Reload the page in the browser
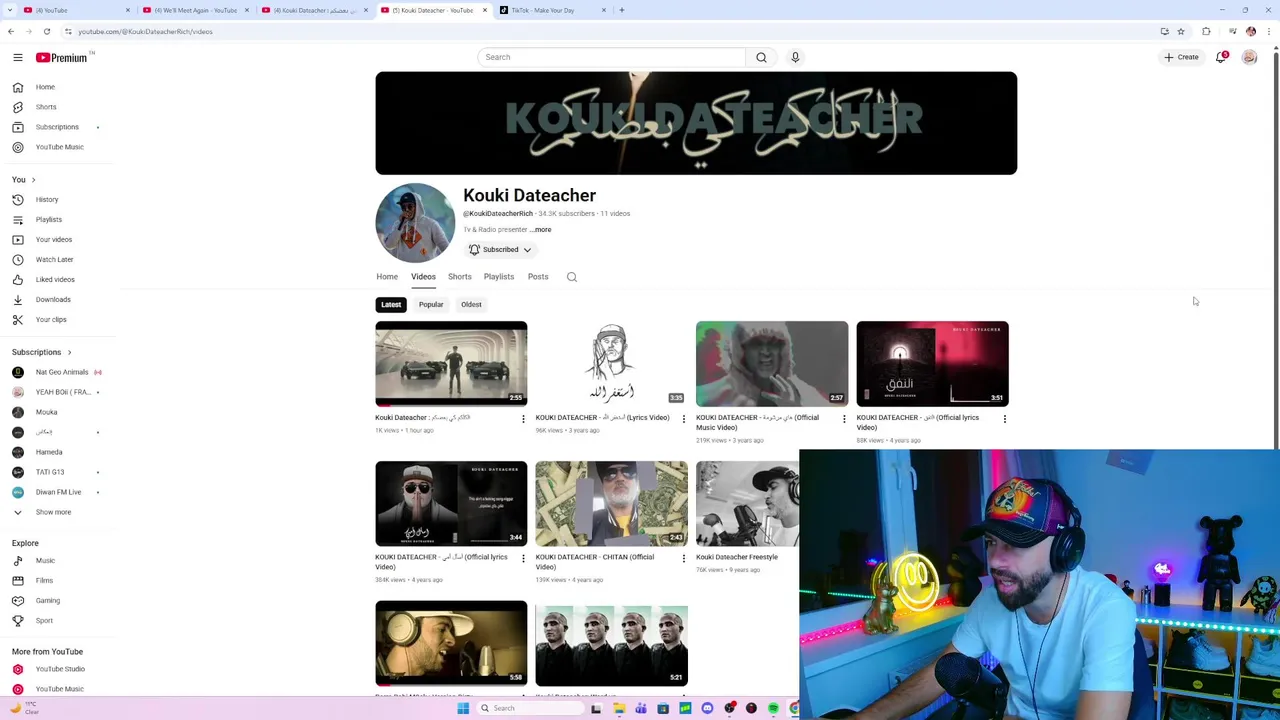The image size is (1280, 720). tap(46, 31)
